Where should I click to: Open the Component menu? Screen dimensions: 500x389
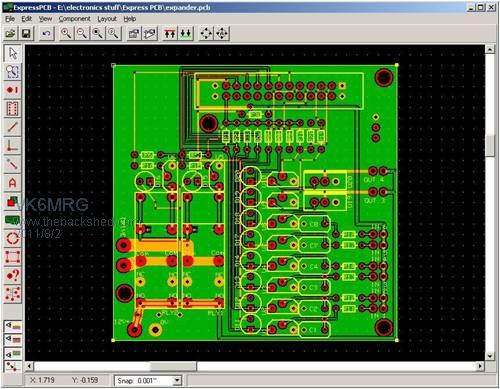pyautogui.click(x=74, y=19)
